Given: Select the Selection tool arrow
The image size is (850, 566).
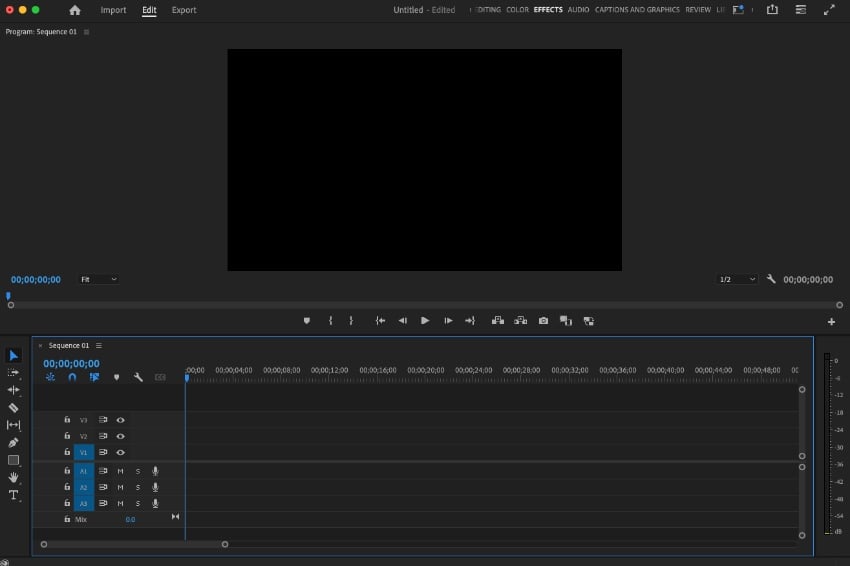Looking at the screenshot, I should point(14,356).
